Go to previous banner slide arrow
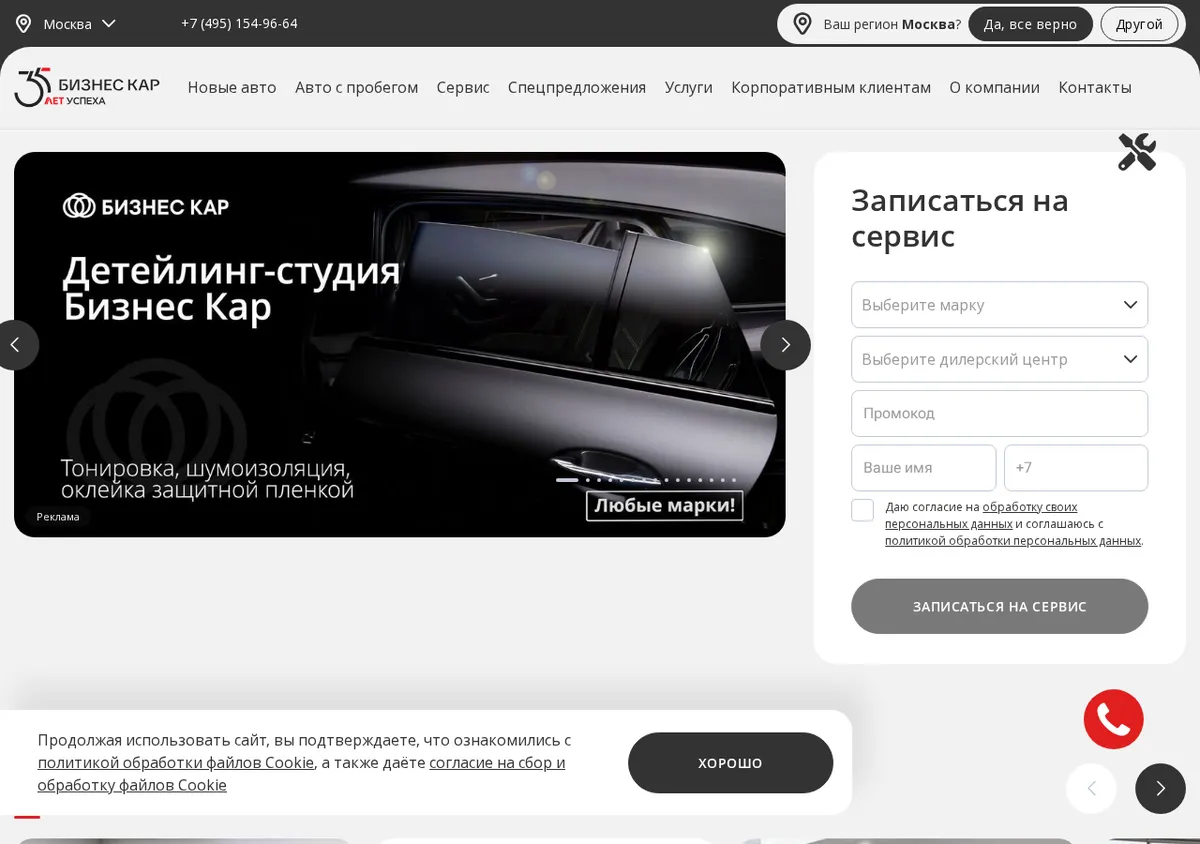 point(15,345)
